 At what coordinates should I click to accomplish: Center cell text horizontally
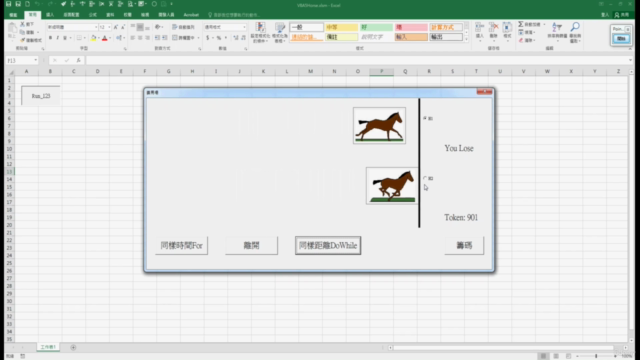[x=140, y=38]
